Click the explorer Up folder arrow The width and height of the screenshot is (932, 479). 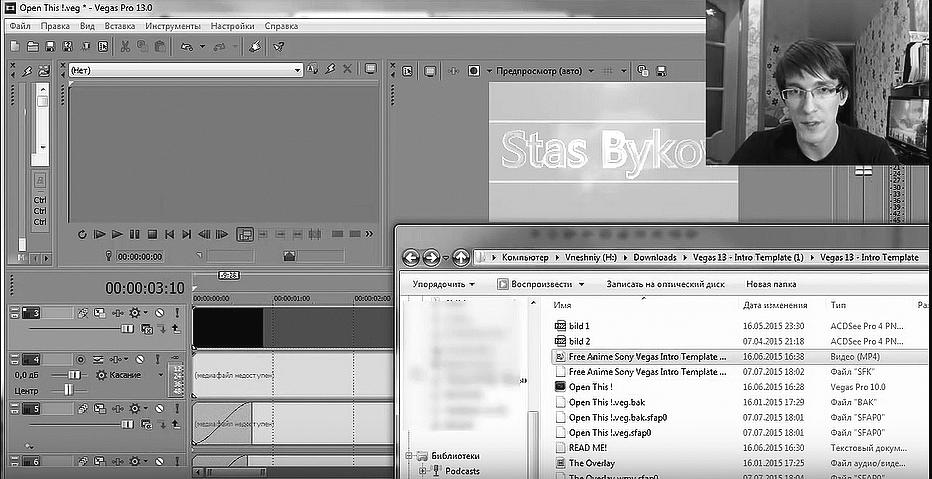(460, 258)
